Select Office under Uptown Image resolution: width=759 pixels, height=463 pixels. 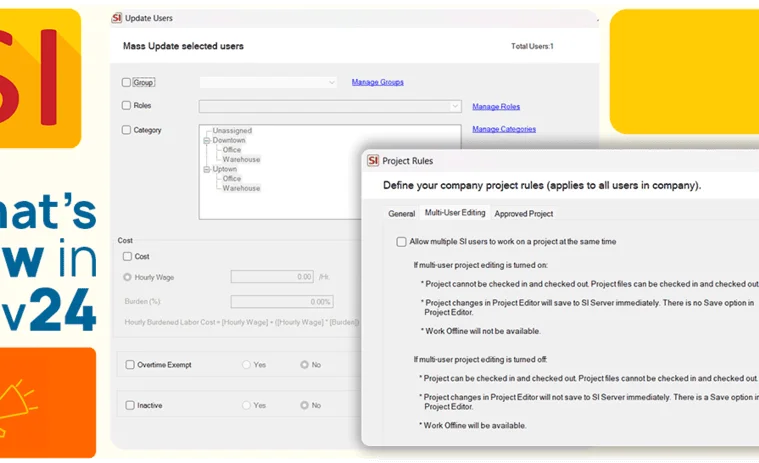click(x=232, y=179)
